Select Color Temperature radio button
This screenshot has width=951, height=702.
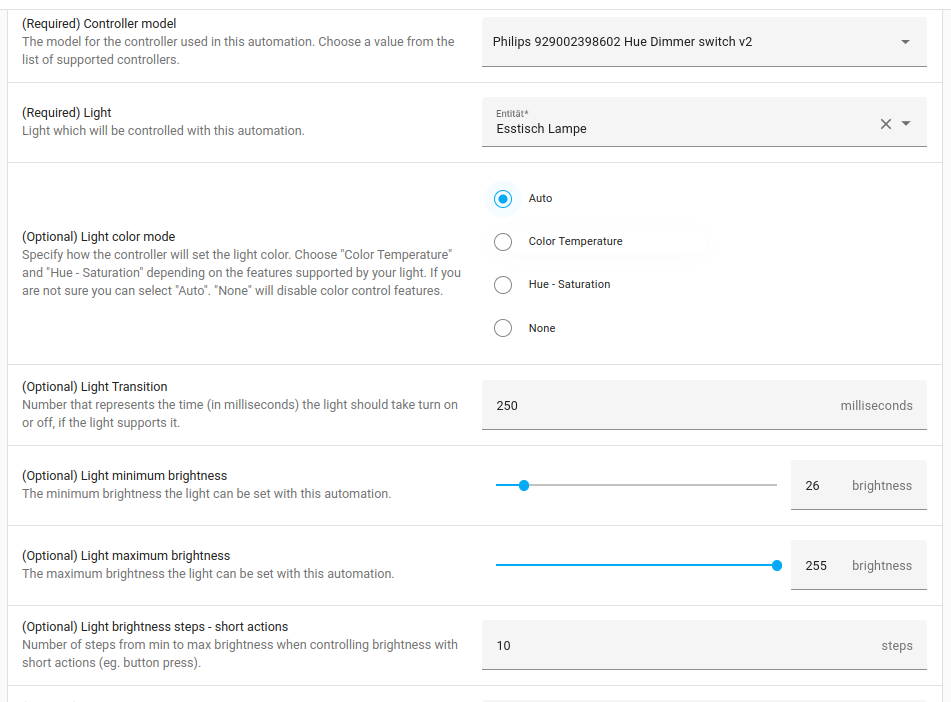coord(503,242)
